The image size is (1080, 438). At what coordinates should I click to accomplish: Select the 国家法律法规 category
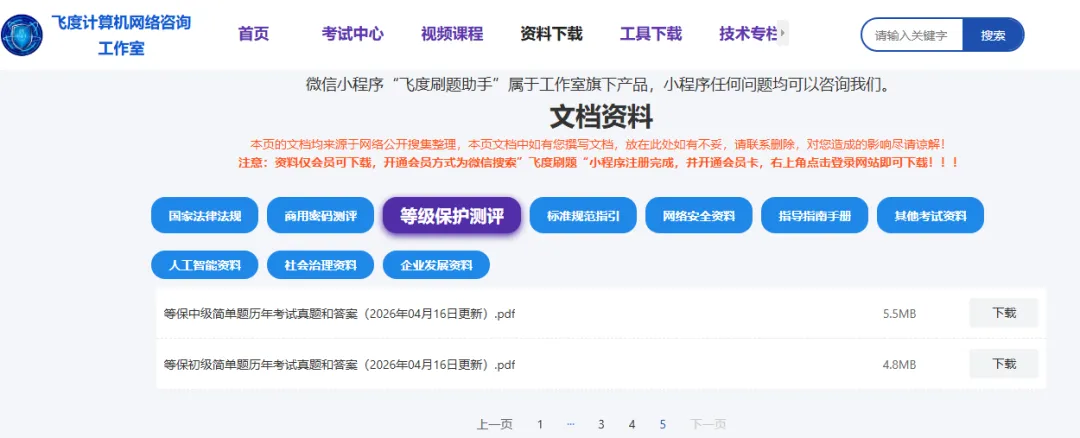(x=205, y=216)
